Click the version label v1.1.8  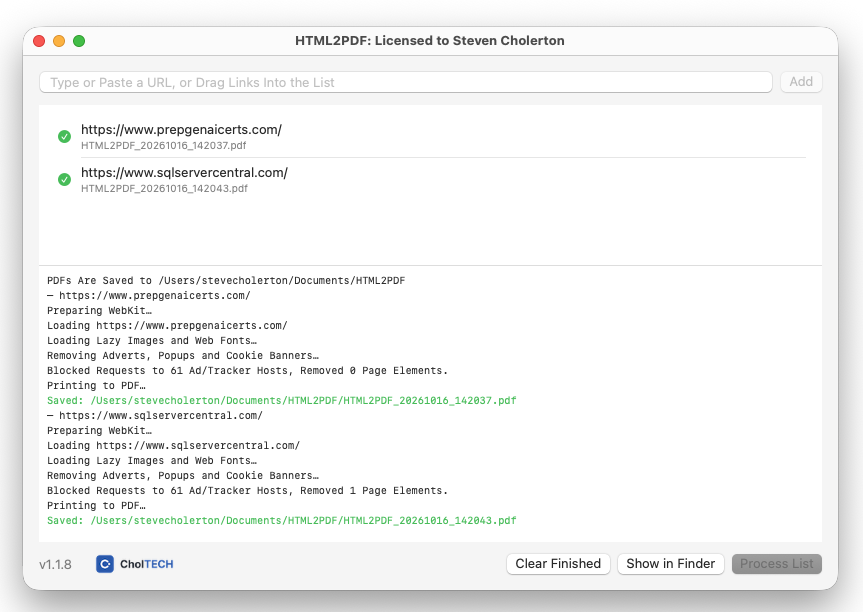tap(56, 564)
